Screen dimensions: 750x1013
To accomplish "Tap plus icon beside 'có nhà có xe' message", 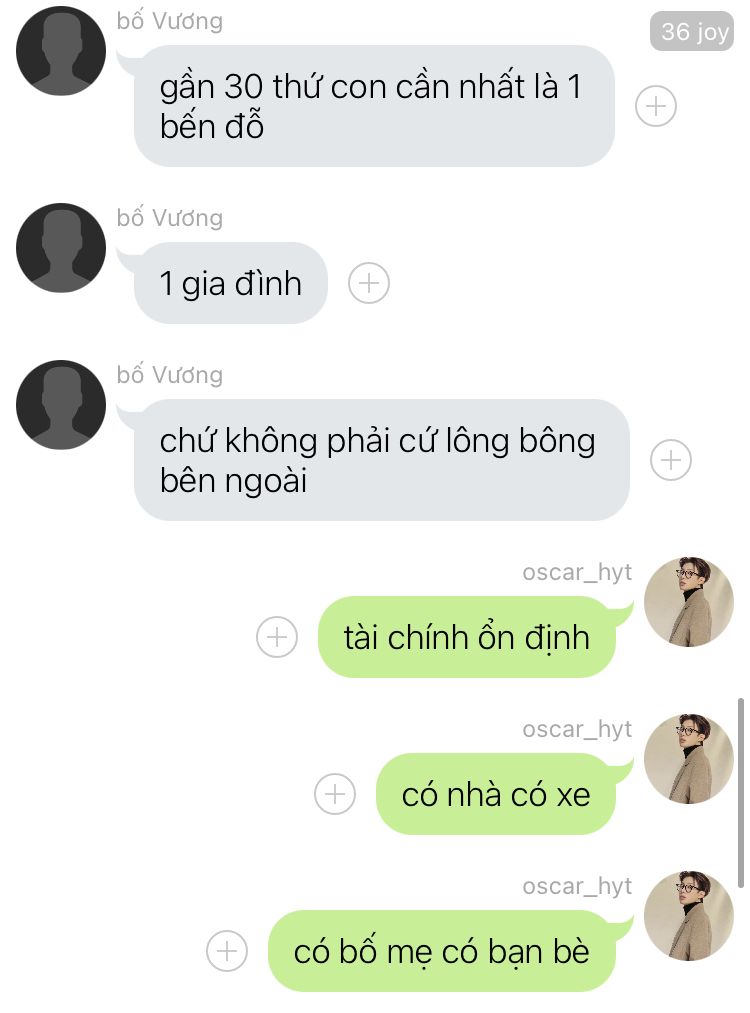I will [x=335, y=794].
